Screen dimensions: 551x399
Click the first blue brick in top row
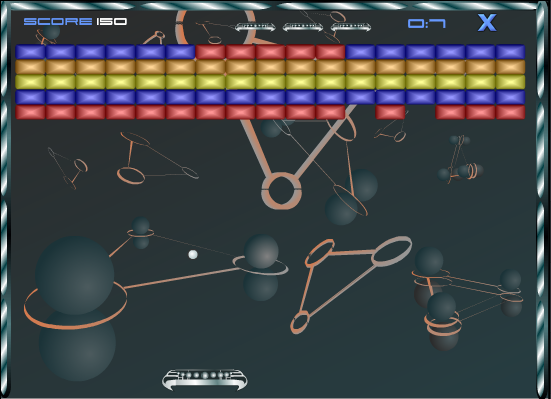pos(31,52)
